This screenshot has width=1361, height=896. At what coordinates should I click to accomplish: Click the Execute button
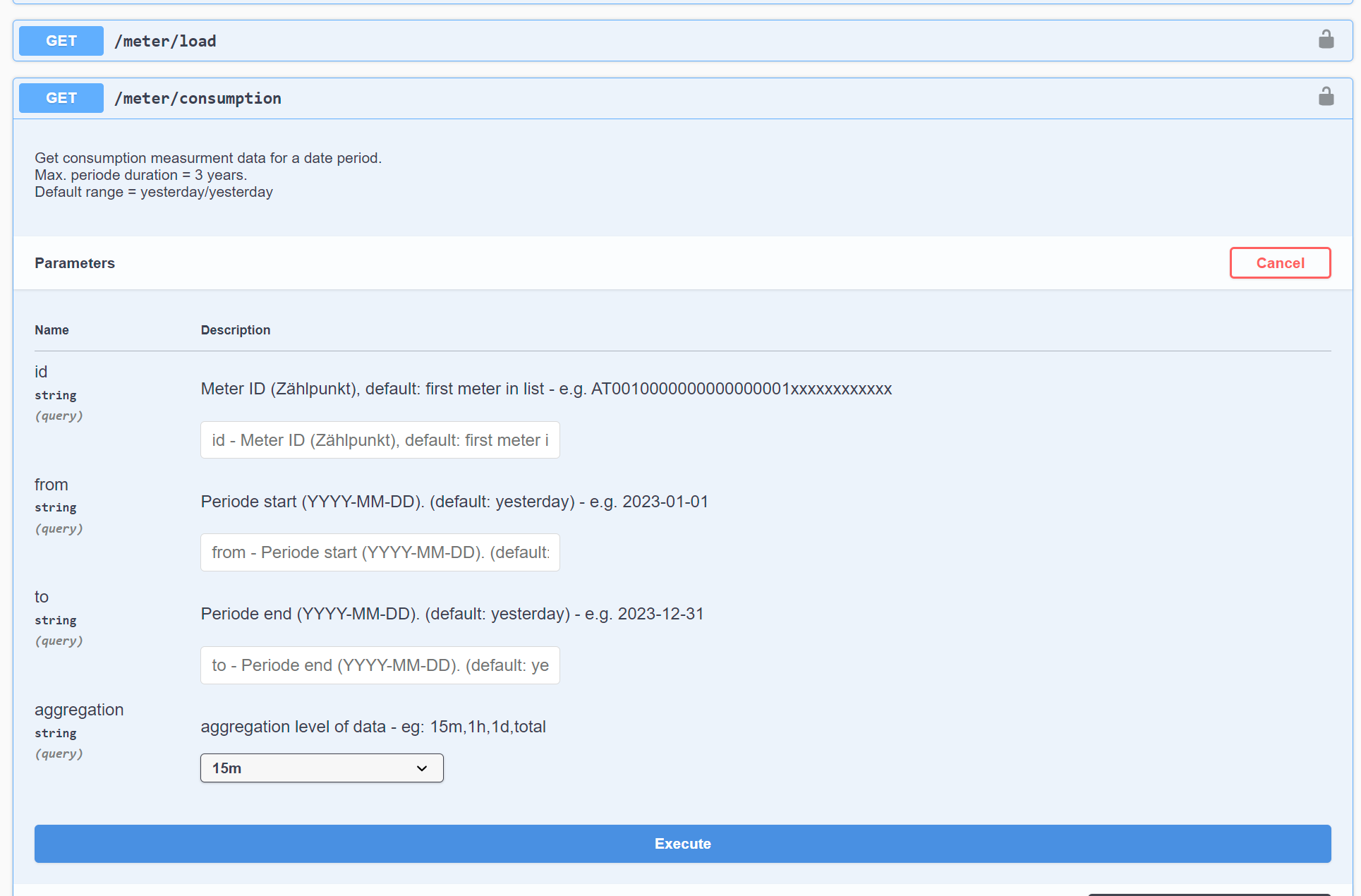coord(682,843)
